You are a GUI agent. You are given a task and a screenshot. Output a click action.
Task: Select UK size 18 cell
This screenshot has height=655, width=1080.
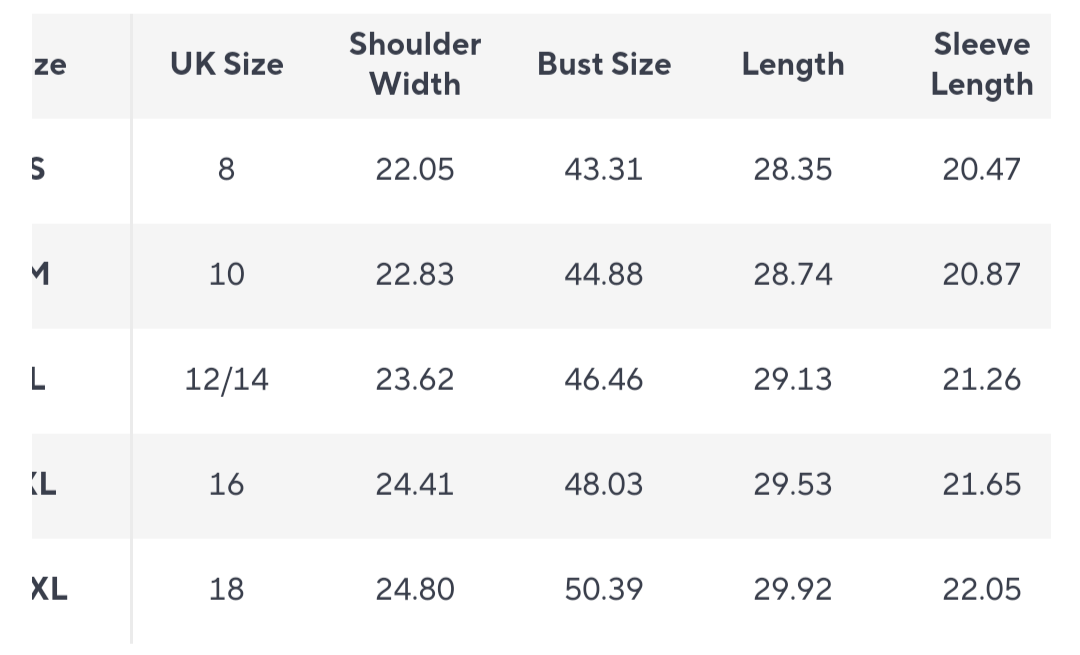[226, 589]
